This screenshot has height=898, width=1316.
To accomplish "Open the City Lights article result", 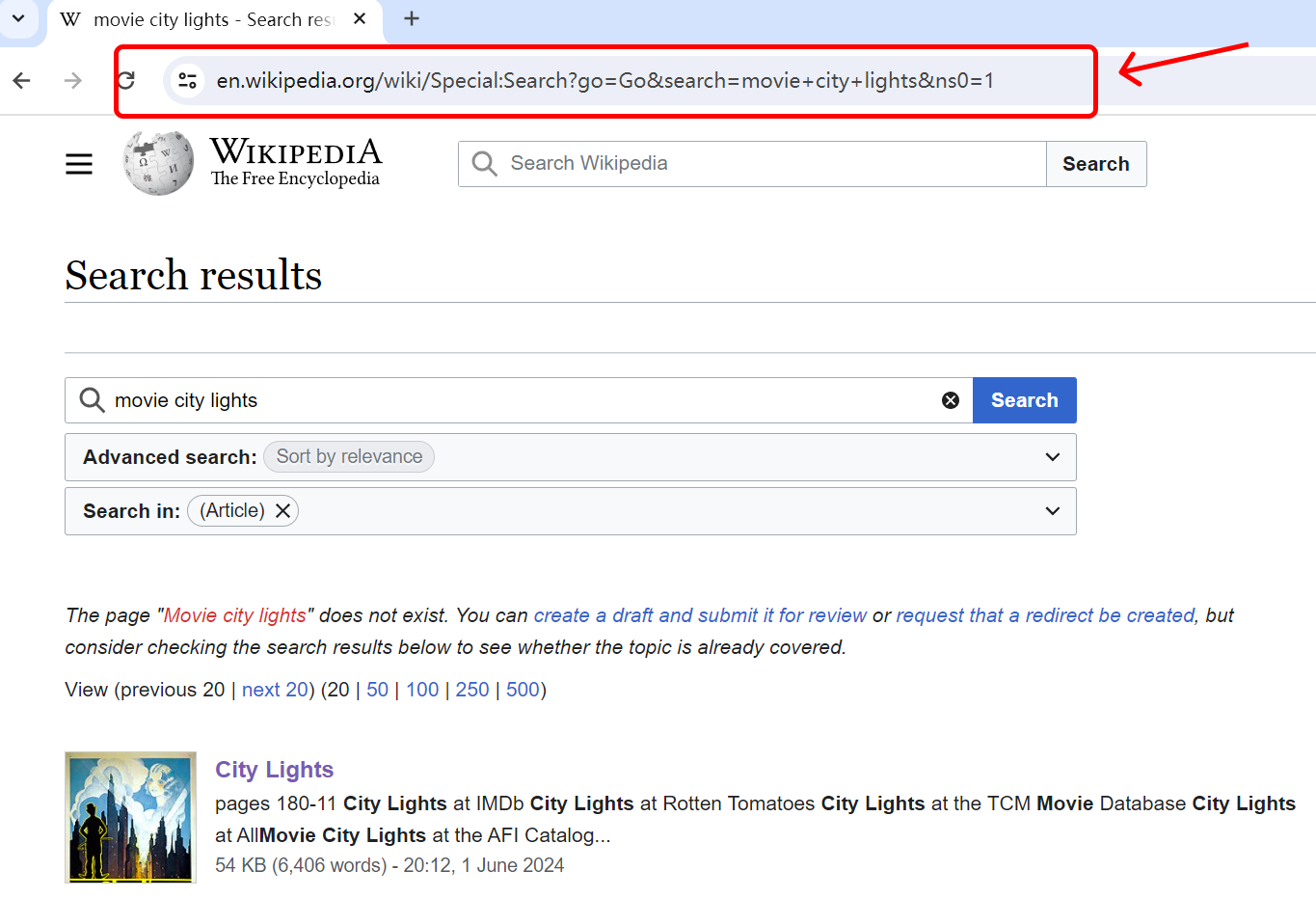I will tap(274, 770).
